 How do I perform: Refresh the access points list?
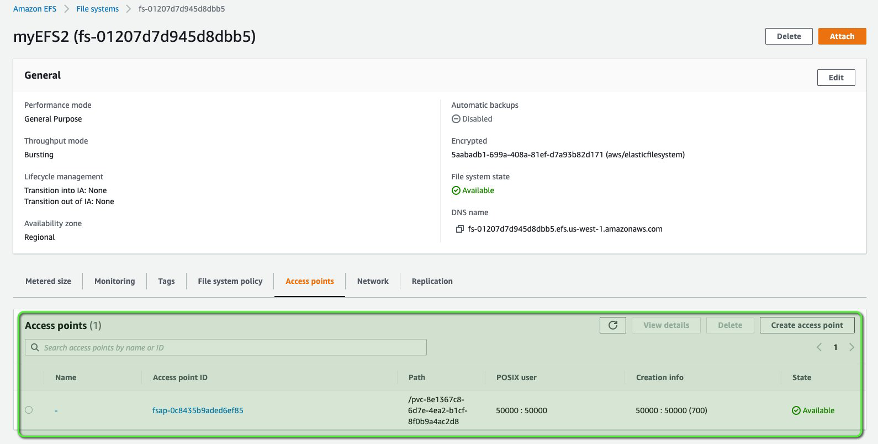(613, 325)
